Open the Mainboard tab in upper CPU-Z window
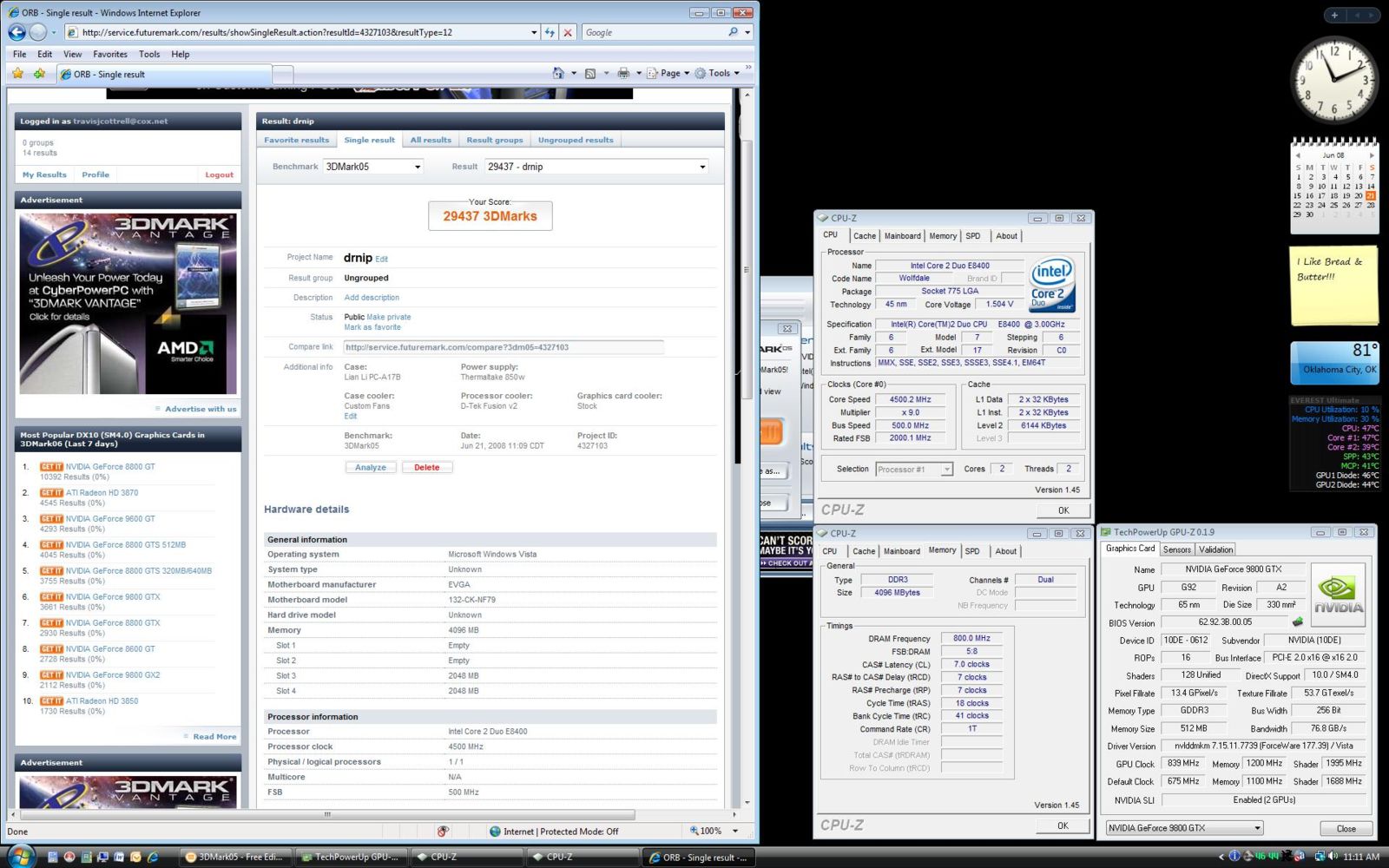The image size is (1389, 868). point(903,236)
